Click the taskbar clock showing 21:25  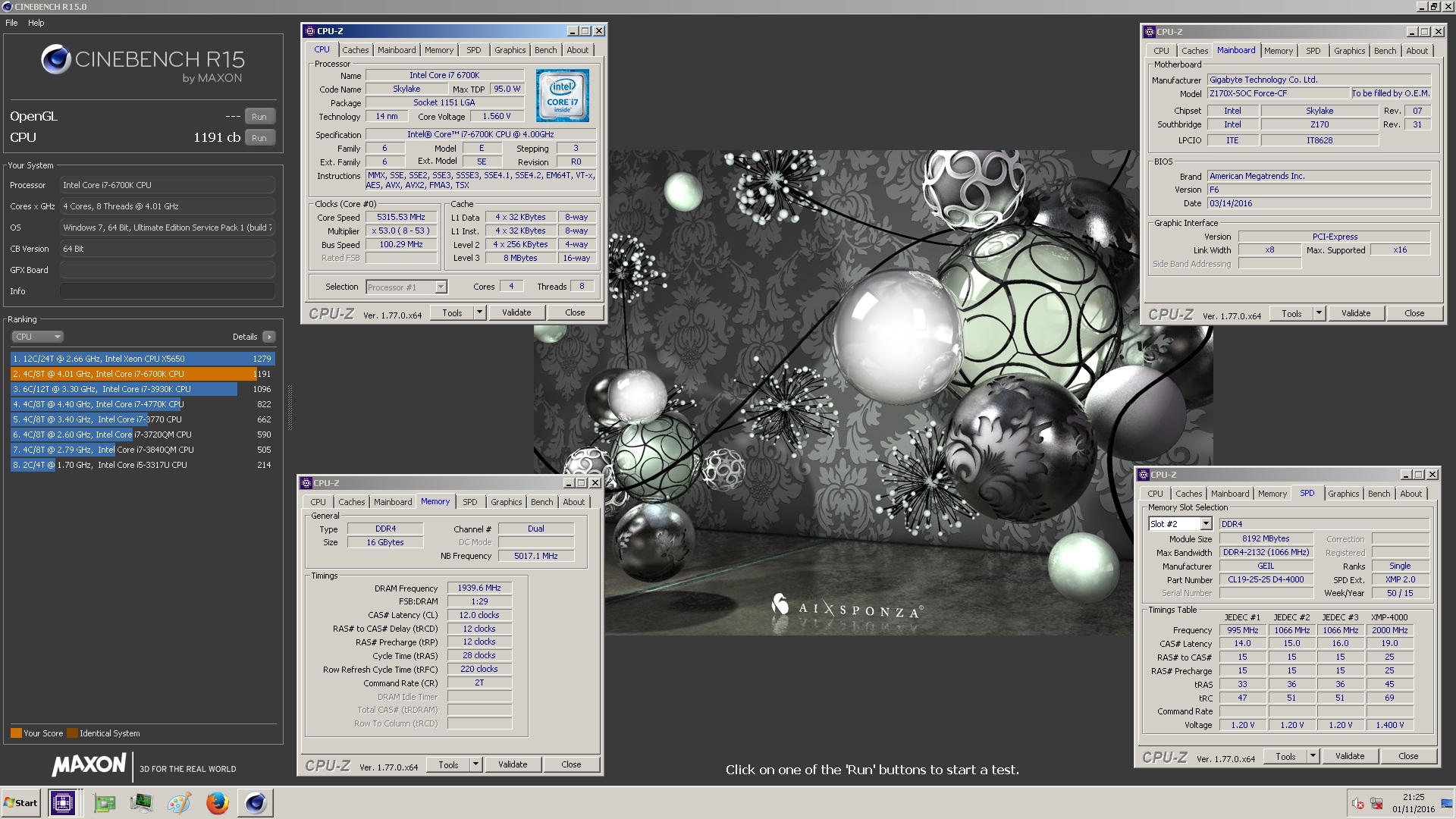1413,803
